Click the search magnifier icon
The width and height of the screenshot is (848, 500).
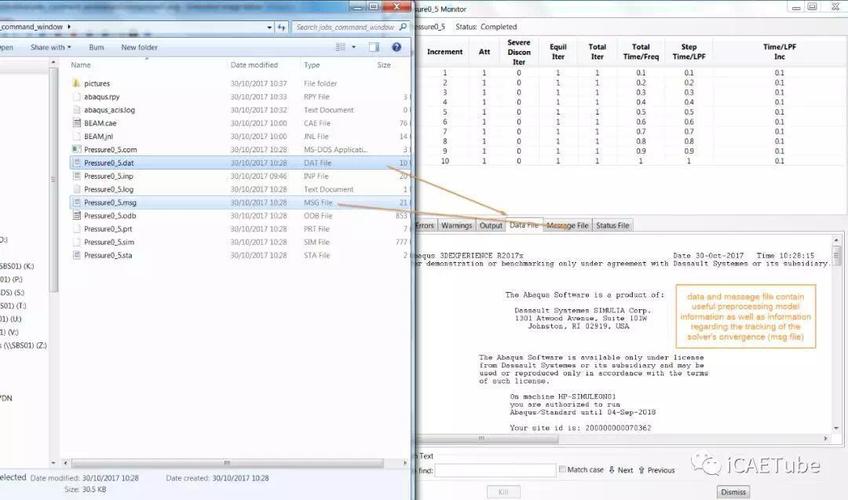point(402,27)
